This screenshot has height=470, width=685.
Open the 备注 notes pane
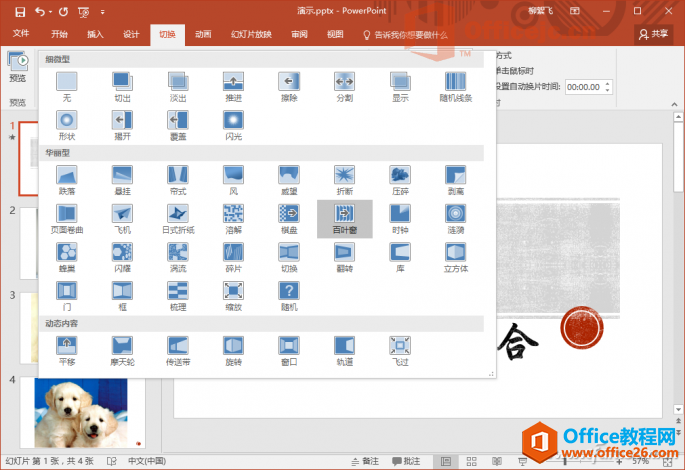coord(365,461)
